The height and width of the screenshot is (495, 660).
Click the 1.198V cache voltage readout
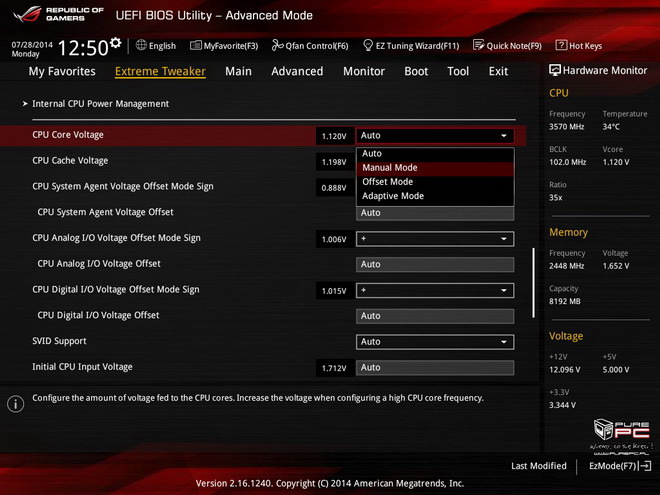click(x=334, y=162)
